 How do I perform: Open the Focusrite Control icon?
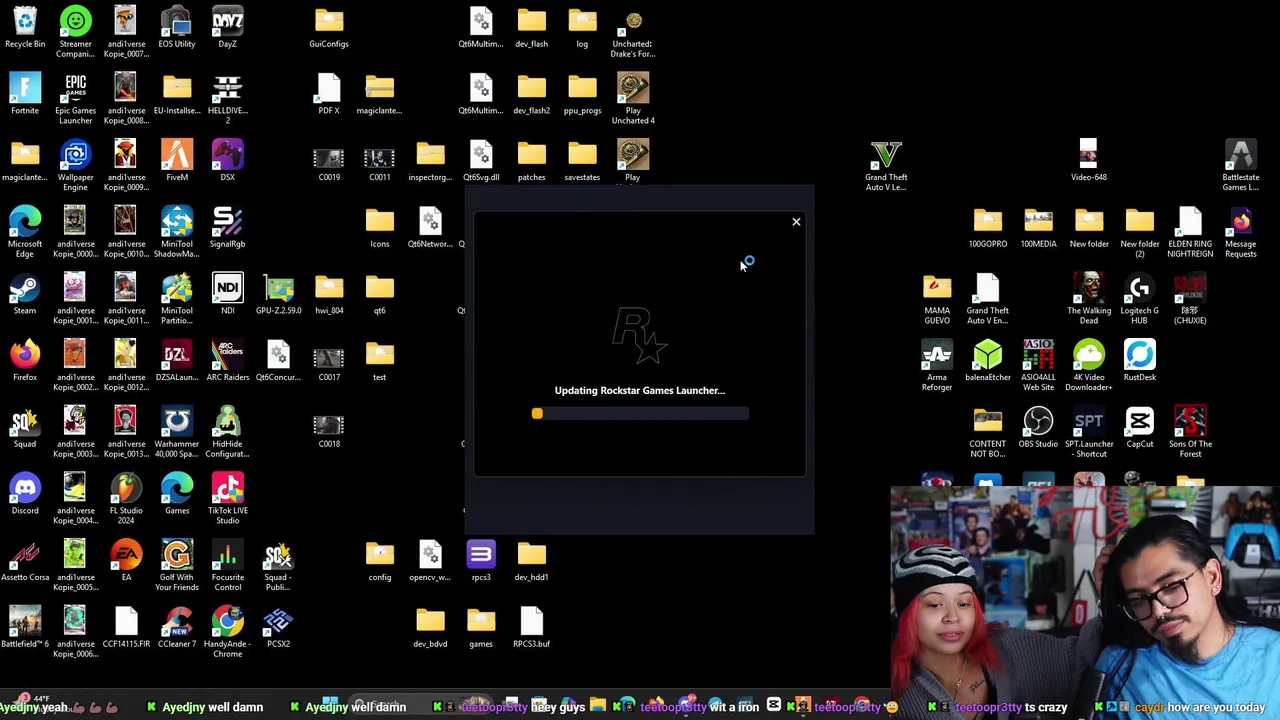click(227, 565)
